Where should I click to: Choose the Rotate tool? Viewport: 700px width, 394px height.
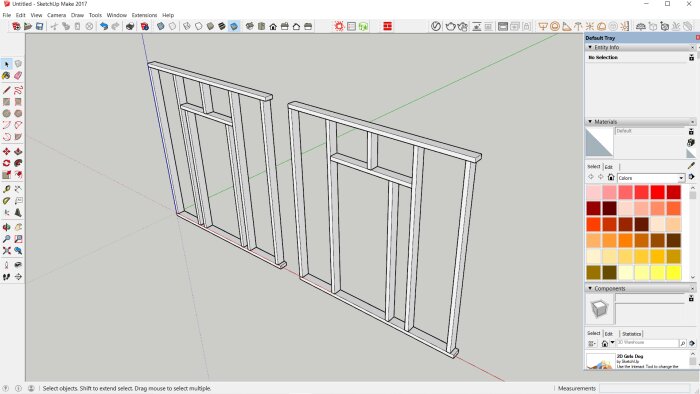coord(6,163)
